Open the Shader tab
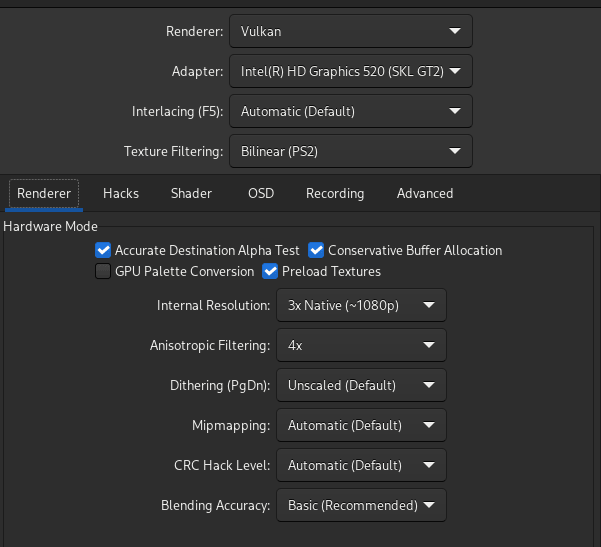The height and width of the screenshot is (547, 601). [x=191, y=194]
